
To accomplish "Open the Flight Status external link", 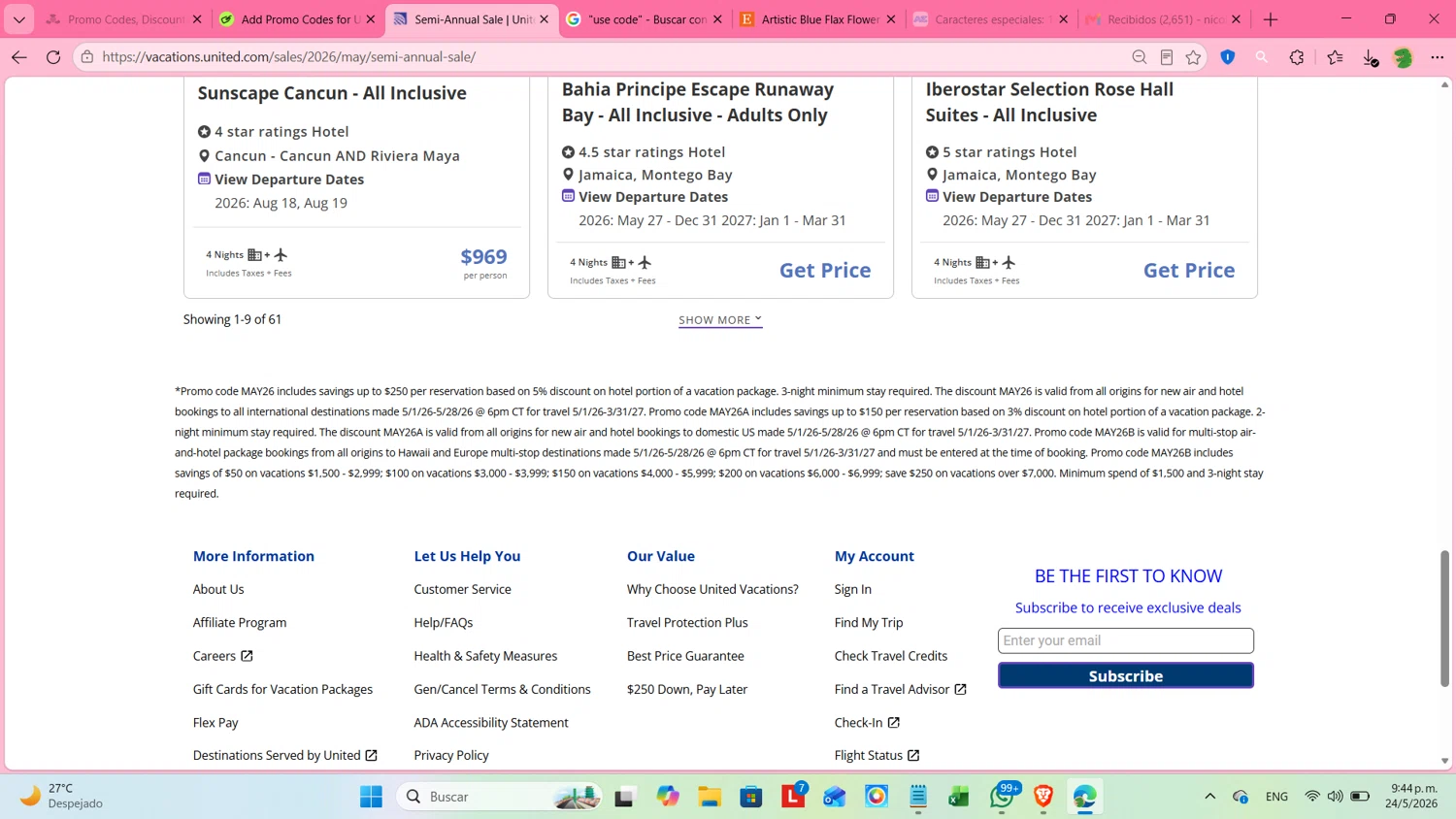I will [877, 756].
